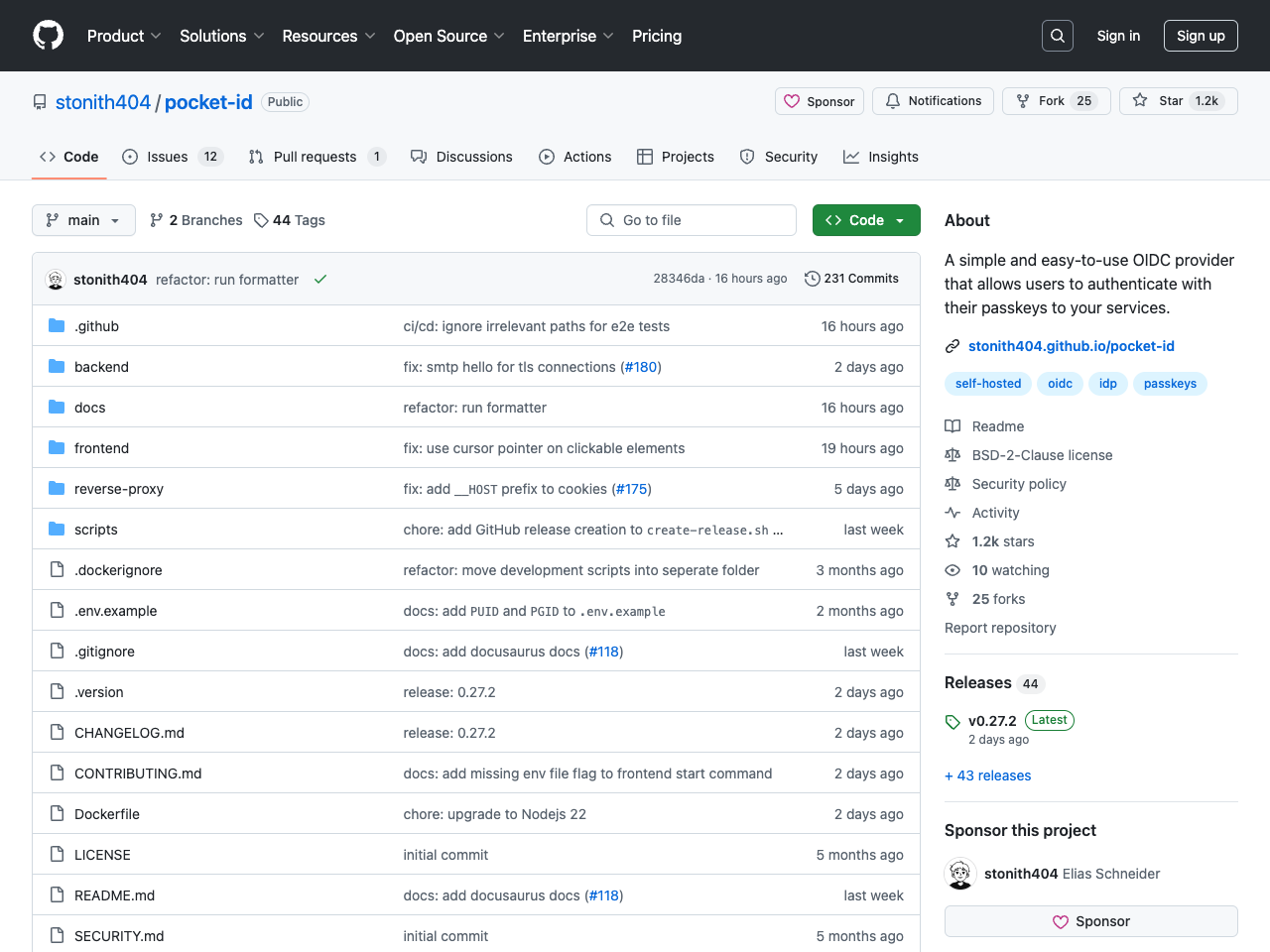Switch to the Insights tab
The height and width of the screenshot is (952, 1270).
click(x=881, y=157)
